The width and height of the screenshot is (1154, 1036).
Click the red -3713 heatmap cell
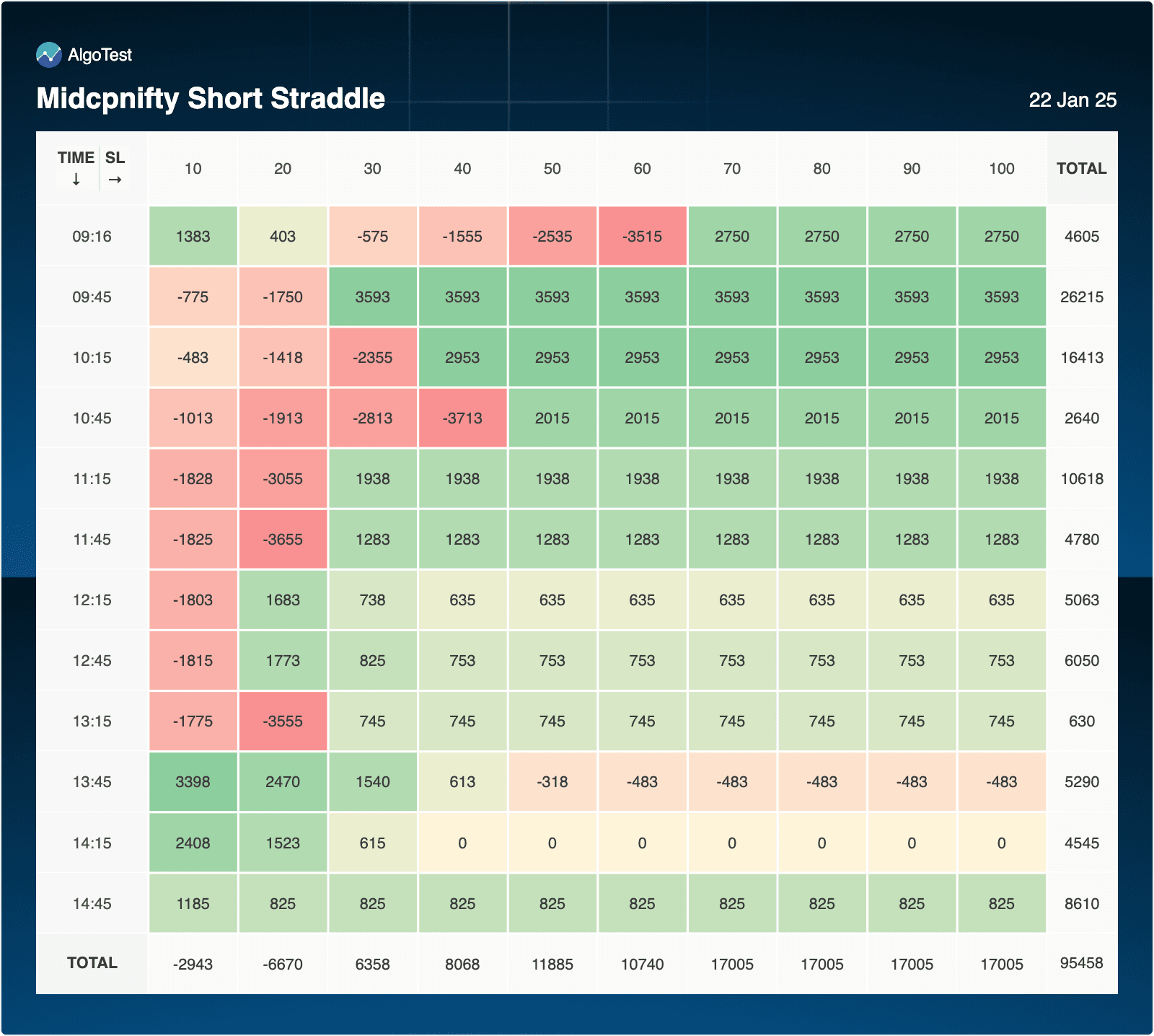click(x=462, y=418)
